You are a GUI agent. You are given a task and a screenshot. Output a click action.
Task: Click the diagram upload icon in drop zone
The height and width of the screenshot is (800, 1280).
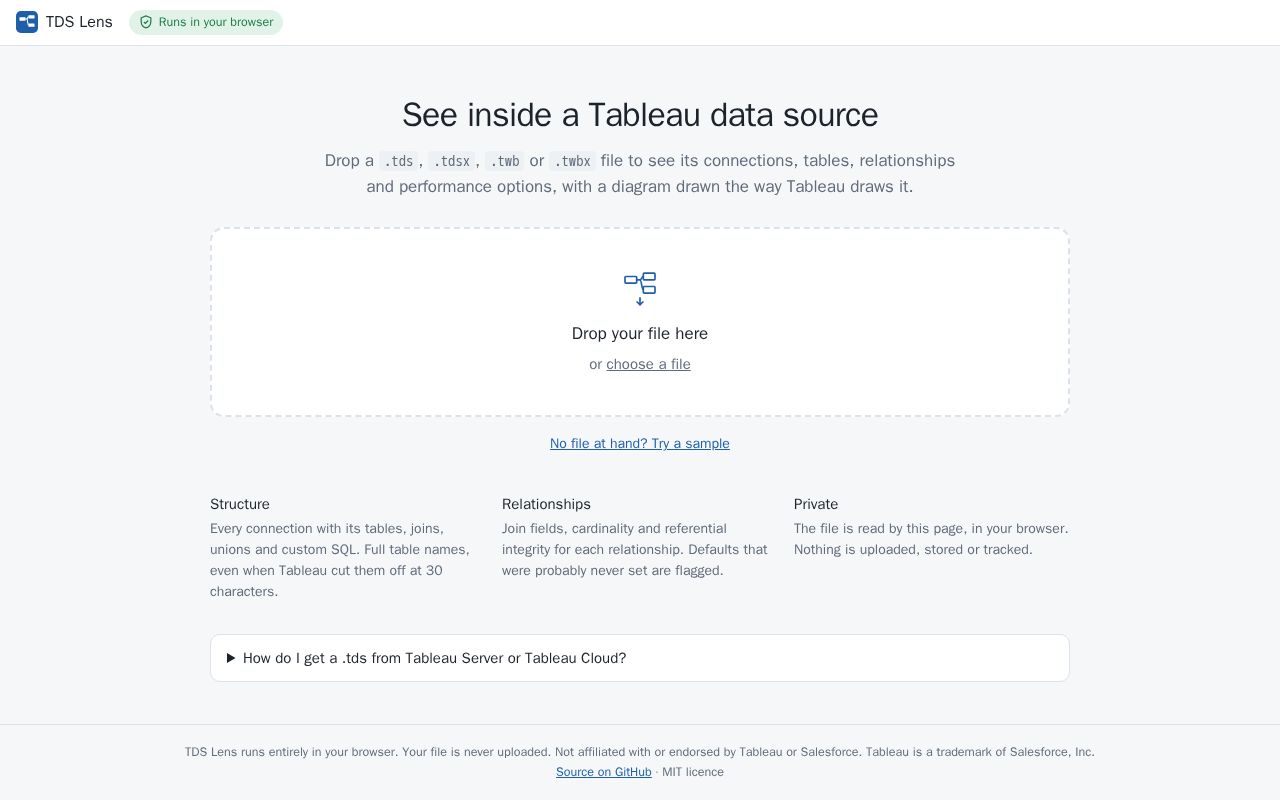tap(640, 289)
